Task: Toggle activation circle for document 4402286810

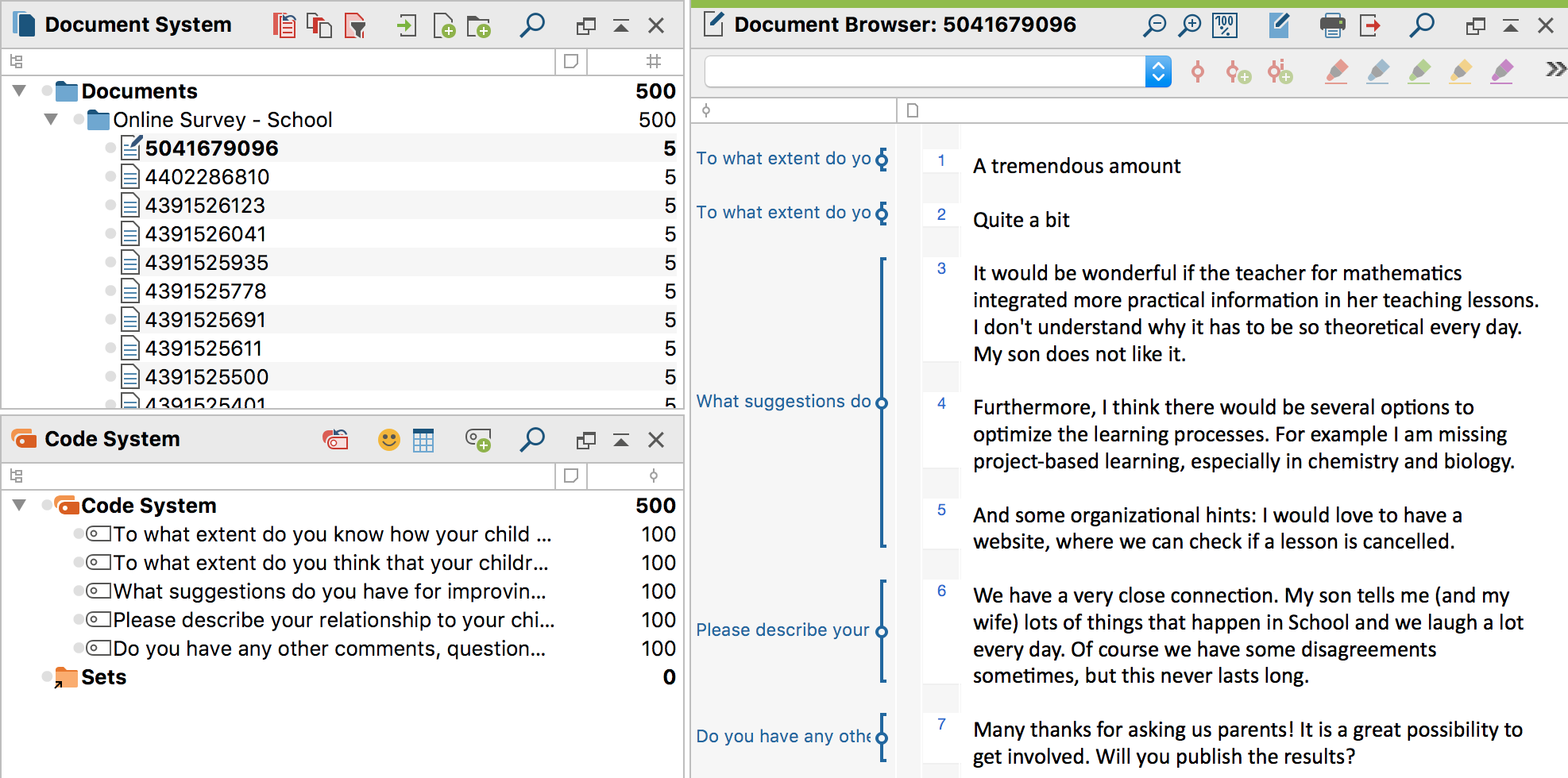Action: [x=110, y=176]
